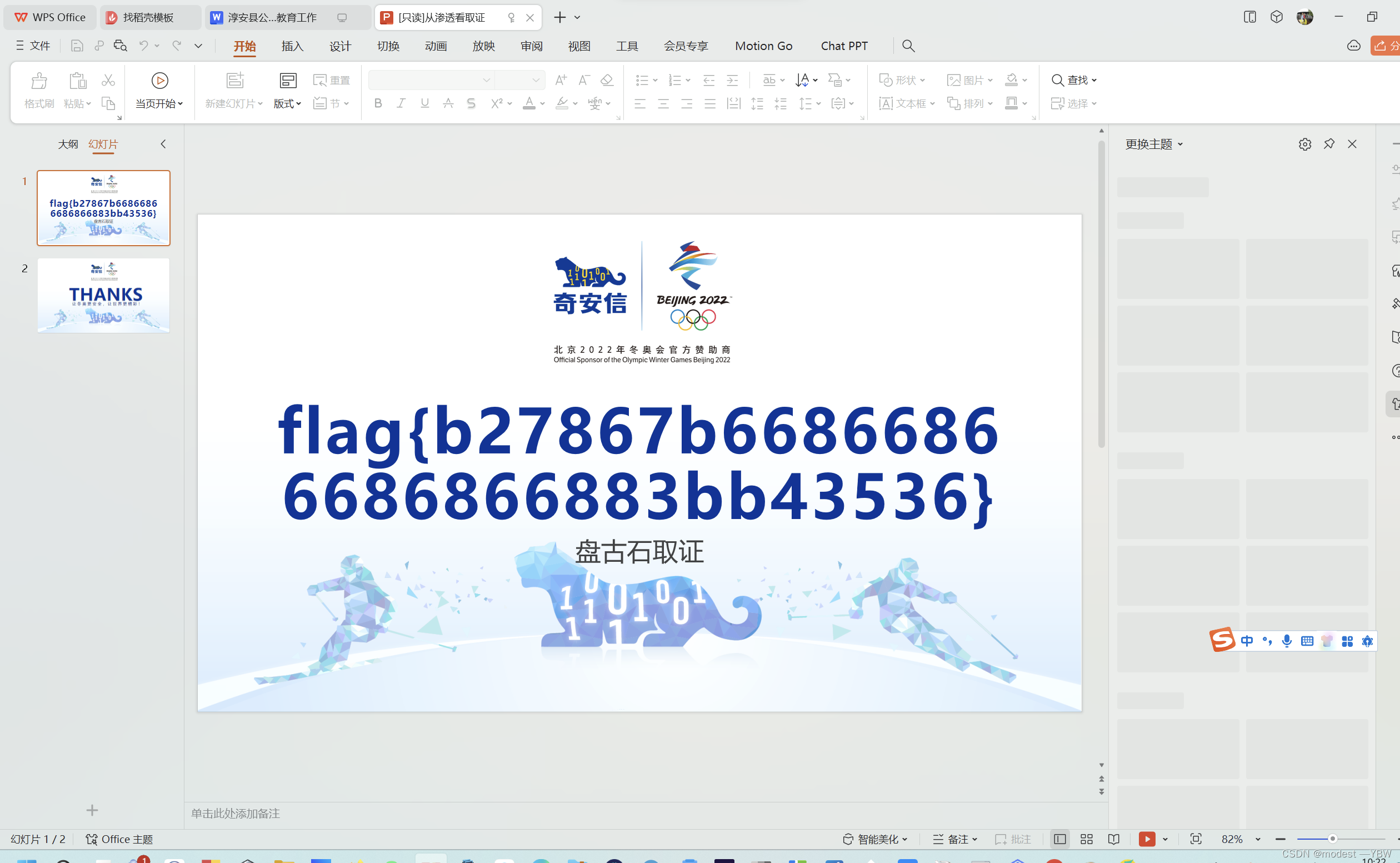Viewport: 1400px width, 863px height.
Task: Click the zoom slider handle
Action: [1332, 839]
